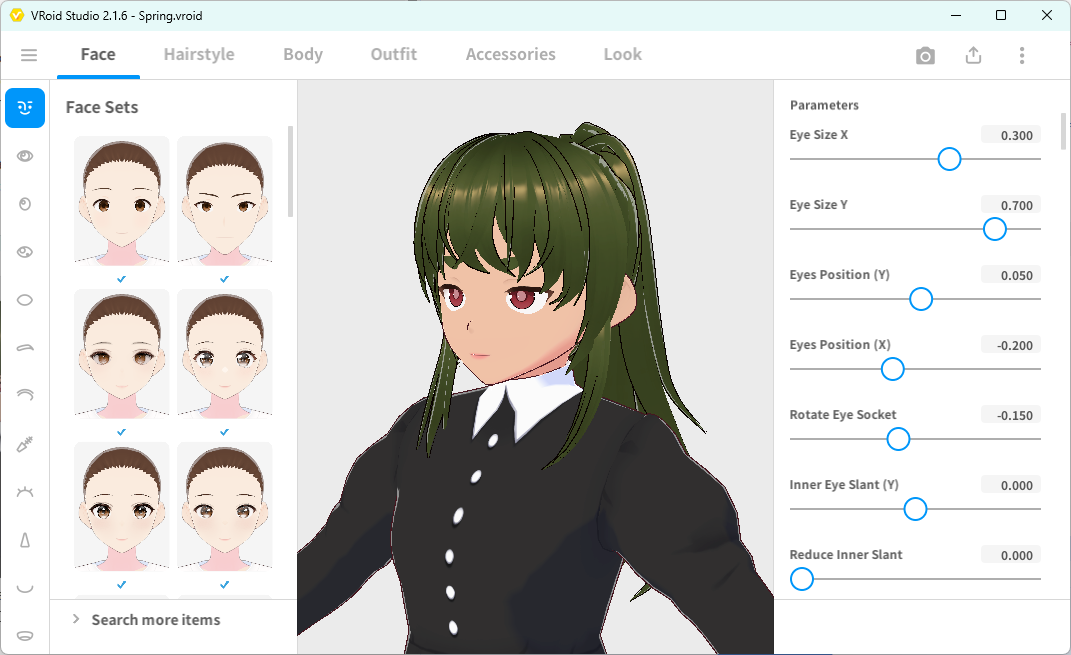Click the Eyes Position (X) slider handle

(x=892, y=370)
